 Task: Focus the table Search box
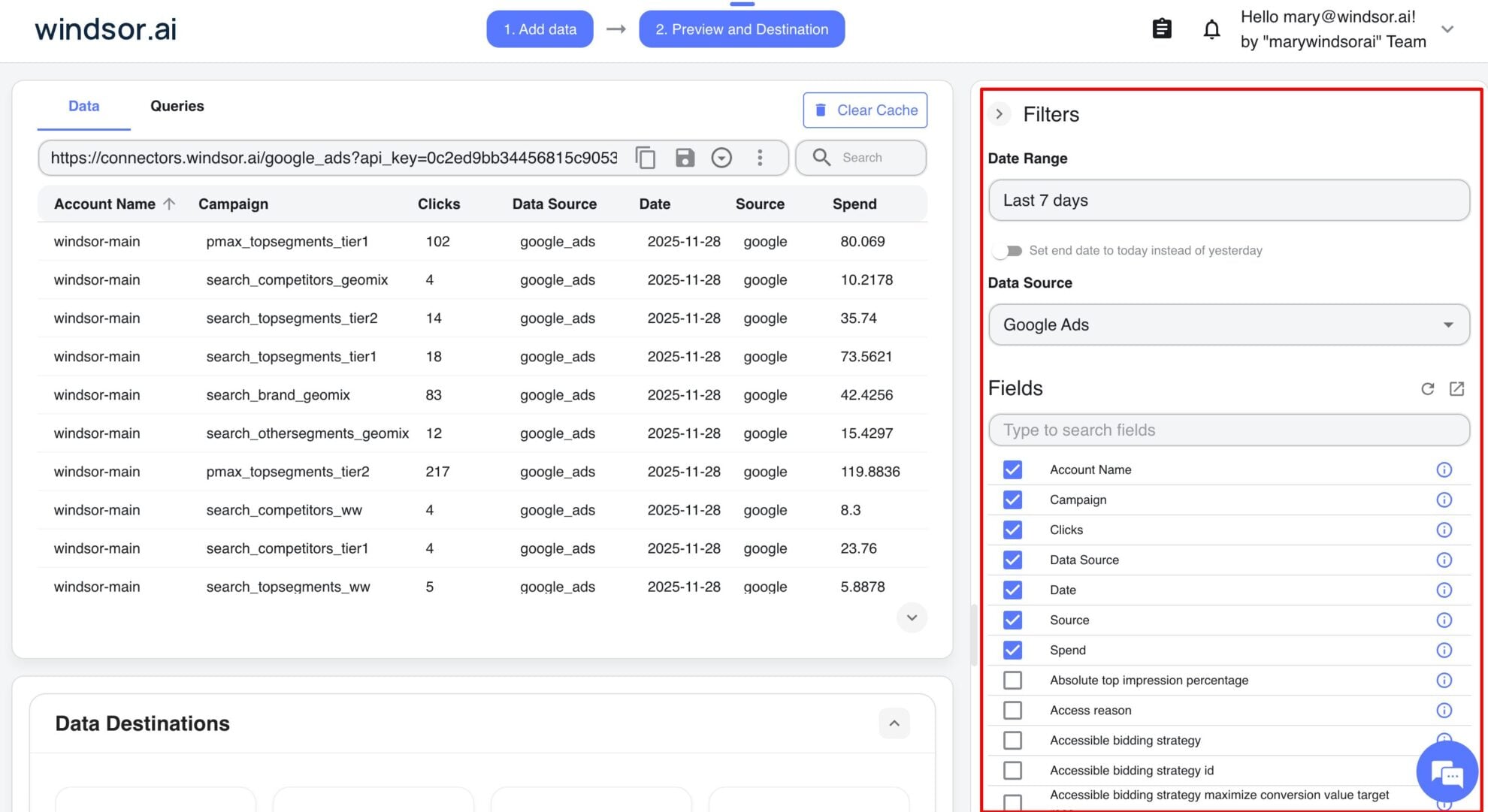coord(861,158)
